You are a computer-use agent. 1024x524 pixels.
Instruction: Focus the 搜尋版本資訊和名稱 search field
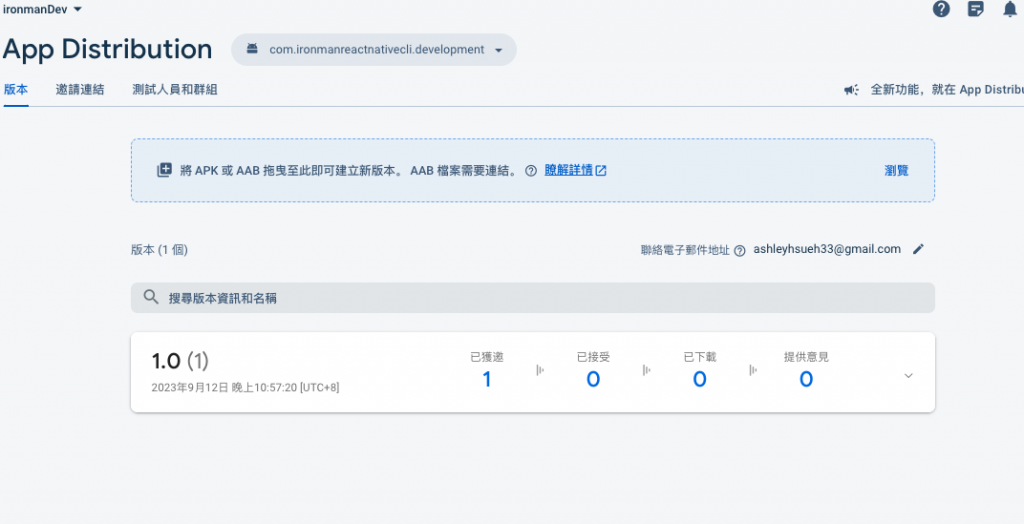533,297
